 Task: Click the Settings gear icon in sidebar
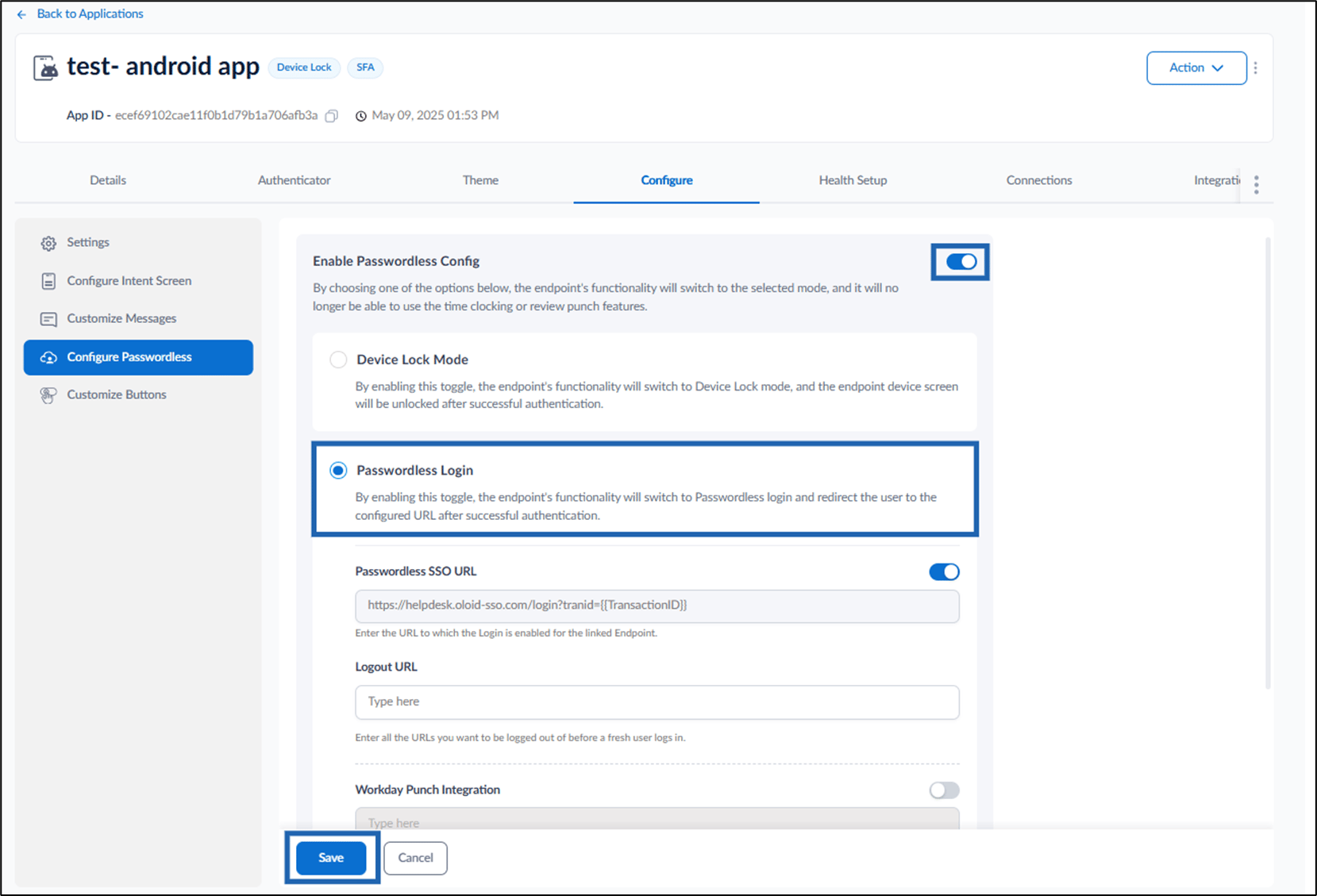point(48,243)
